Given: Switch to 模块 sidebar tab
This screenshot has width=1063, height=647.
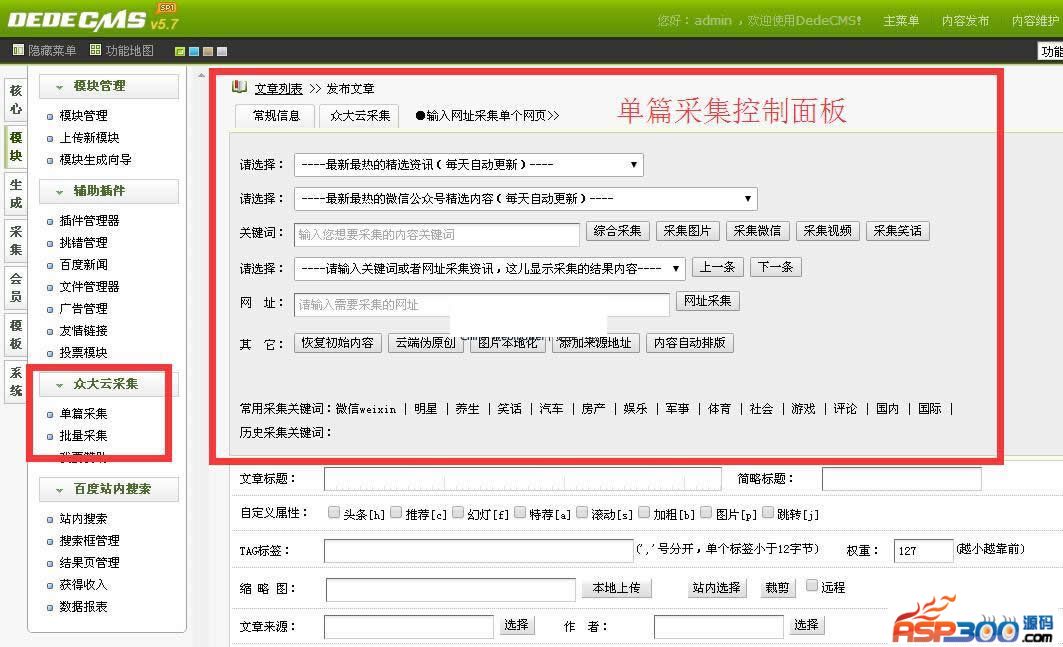Looking at the screenshot, I should pyautogui.click(x=16, y=146).
